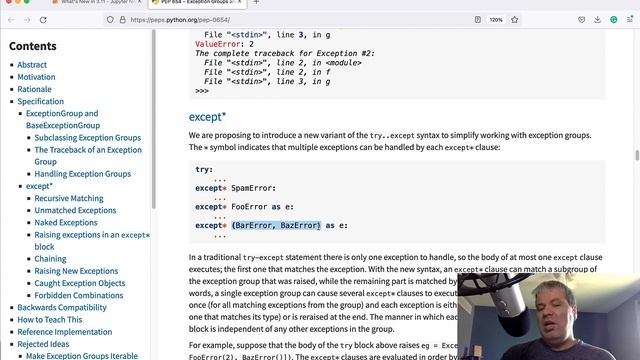Click the browser forward arrow

pyautogui.click(x=27, y=20)
